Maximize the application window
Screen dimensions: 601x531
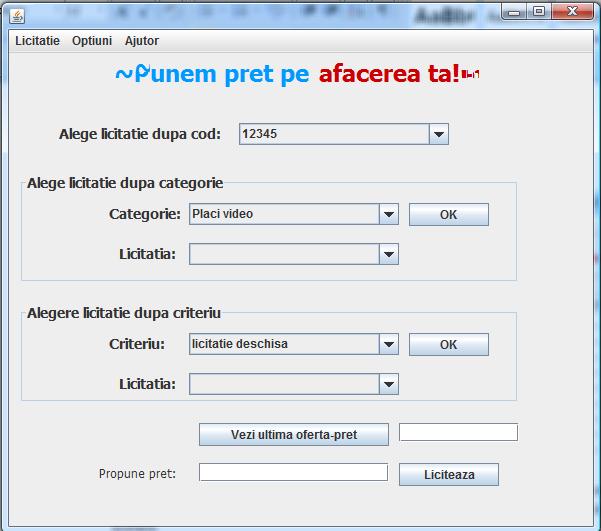tap(539, 12)
